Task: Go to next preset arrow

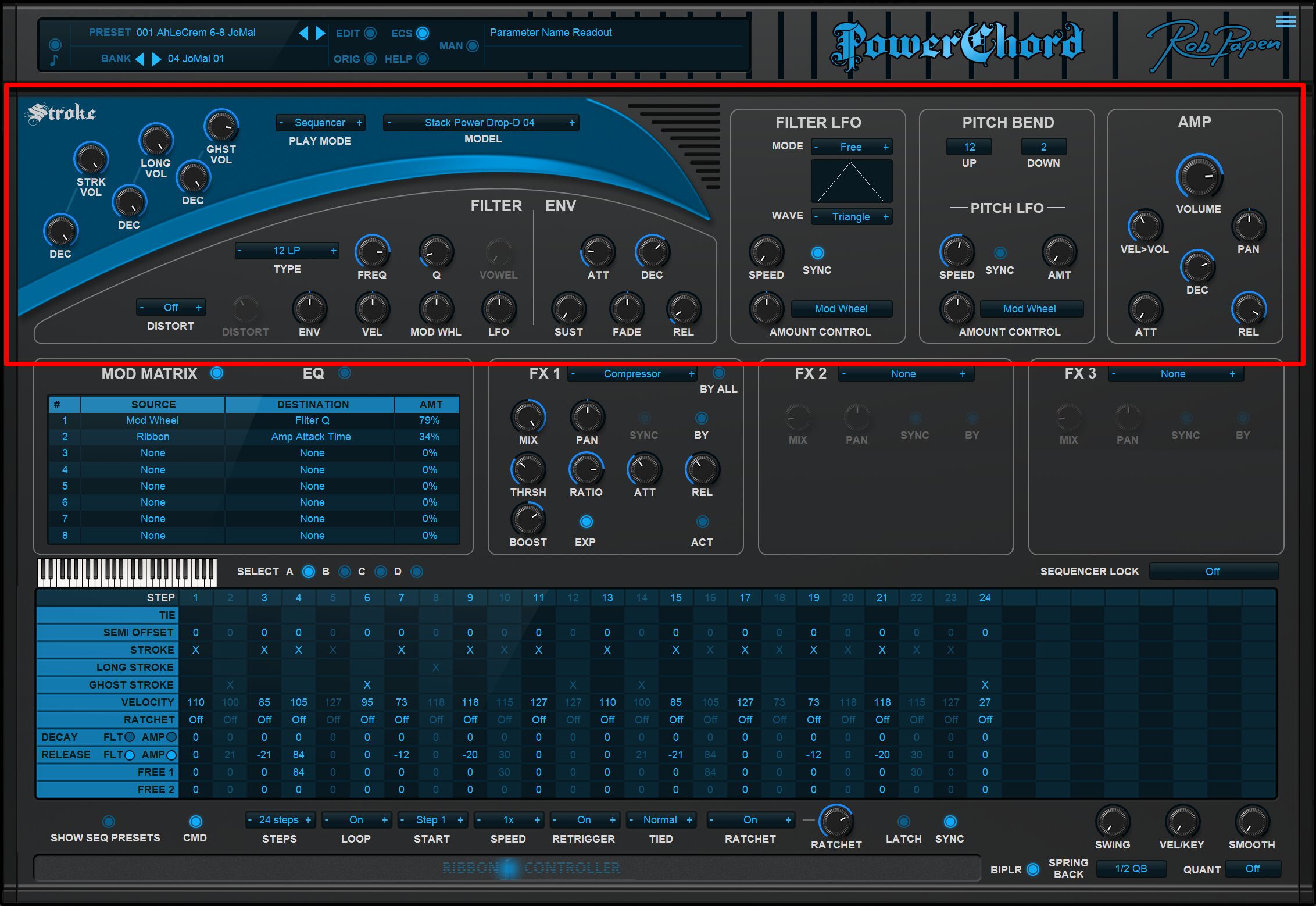Action: (x=320, y=33)
